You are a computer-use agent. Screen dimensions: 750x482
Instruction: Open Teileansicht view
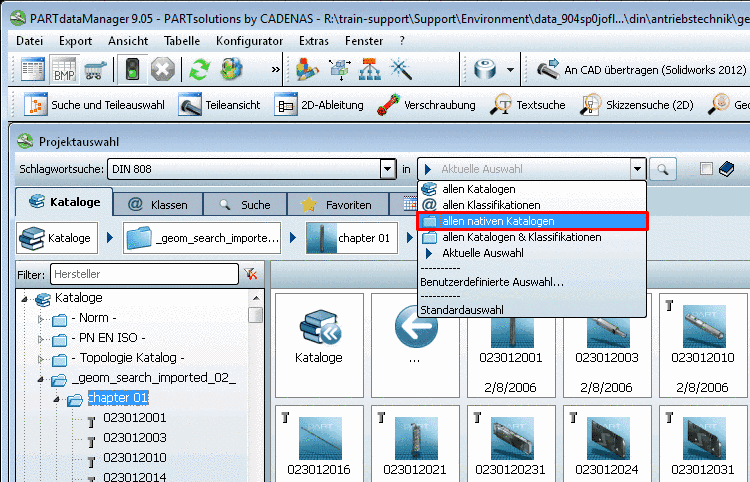pos(219,105)
